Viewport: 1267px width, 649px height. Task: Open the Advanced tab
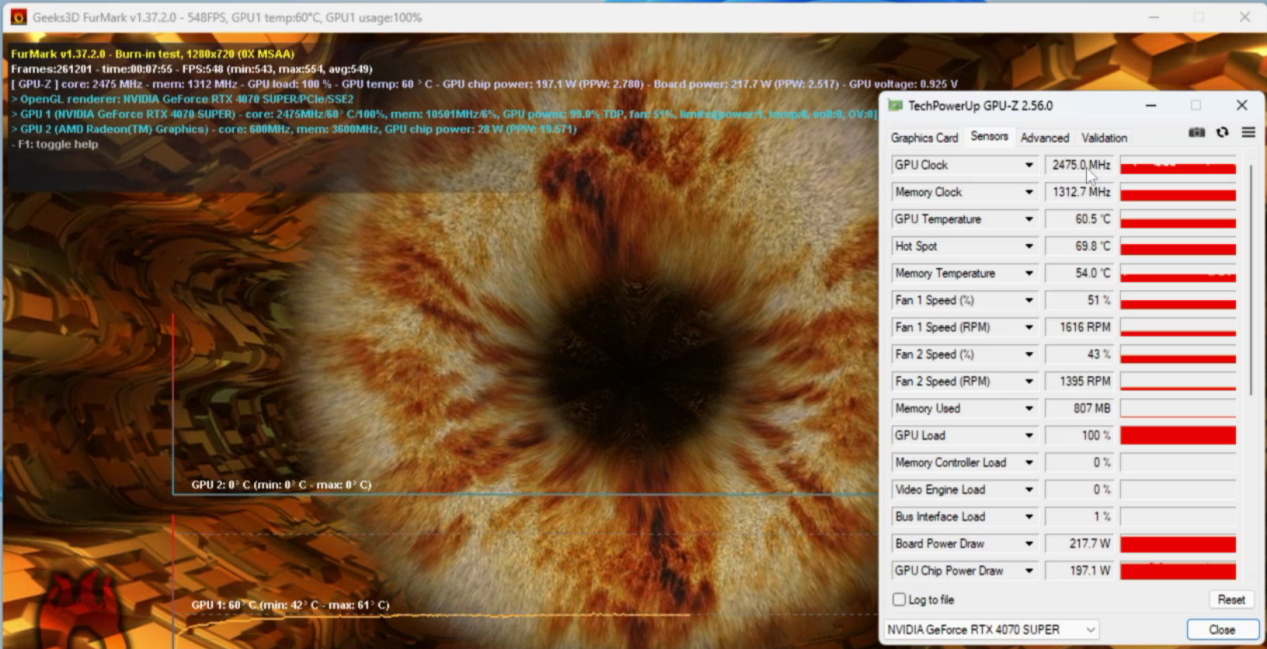click(x=1044, y=138)
